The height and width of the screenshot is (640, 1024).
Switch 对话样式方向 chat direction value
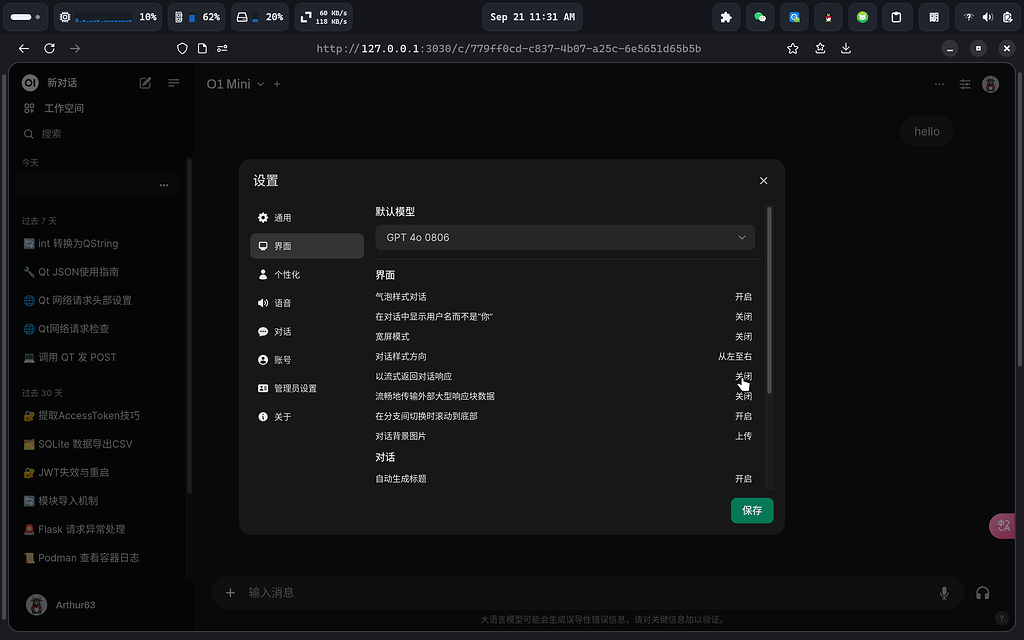tap(735, 357)
